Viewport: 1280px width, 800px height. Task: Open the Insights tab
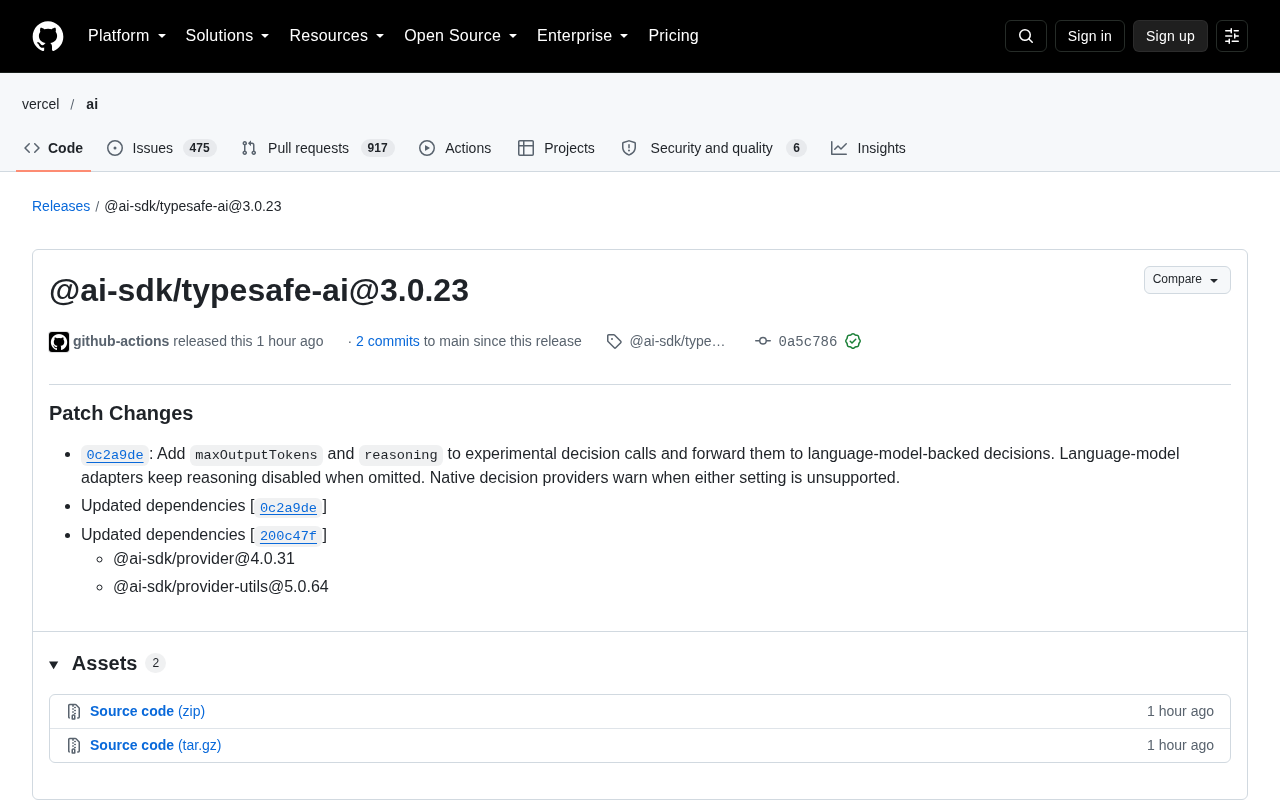[868, 148]
